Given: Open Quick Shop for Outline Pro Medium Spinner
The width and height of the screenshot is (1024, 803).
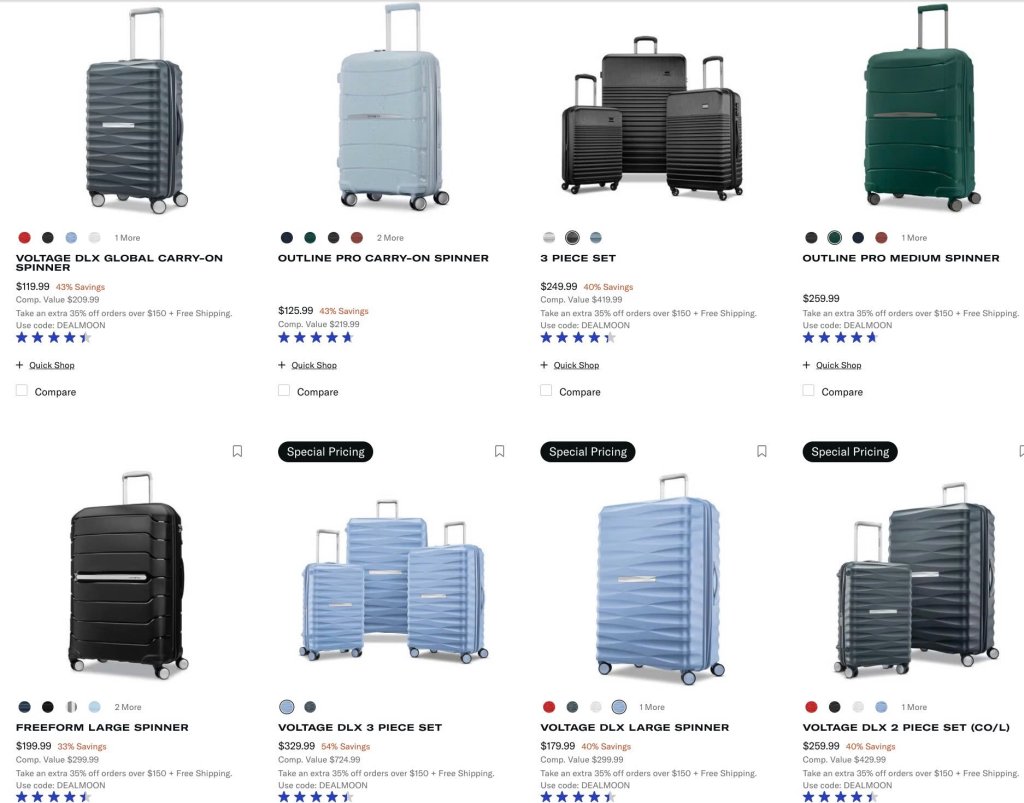Looking at the screenshot, I should [839, 365].
